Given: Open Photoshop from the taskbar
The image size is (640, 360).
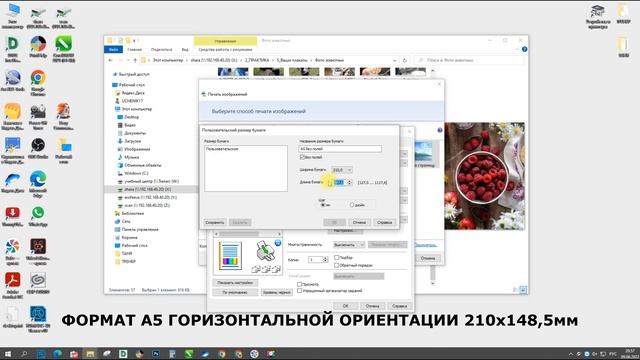Looking at the screenshot, I should pyautogui.click(x=156, y=354).
